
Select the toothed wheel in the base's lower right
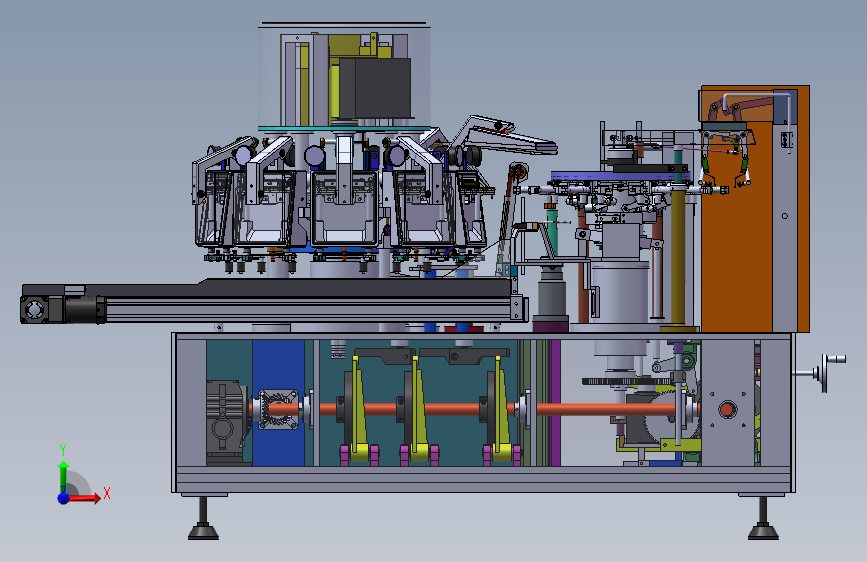click(x=671, y=415)
